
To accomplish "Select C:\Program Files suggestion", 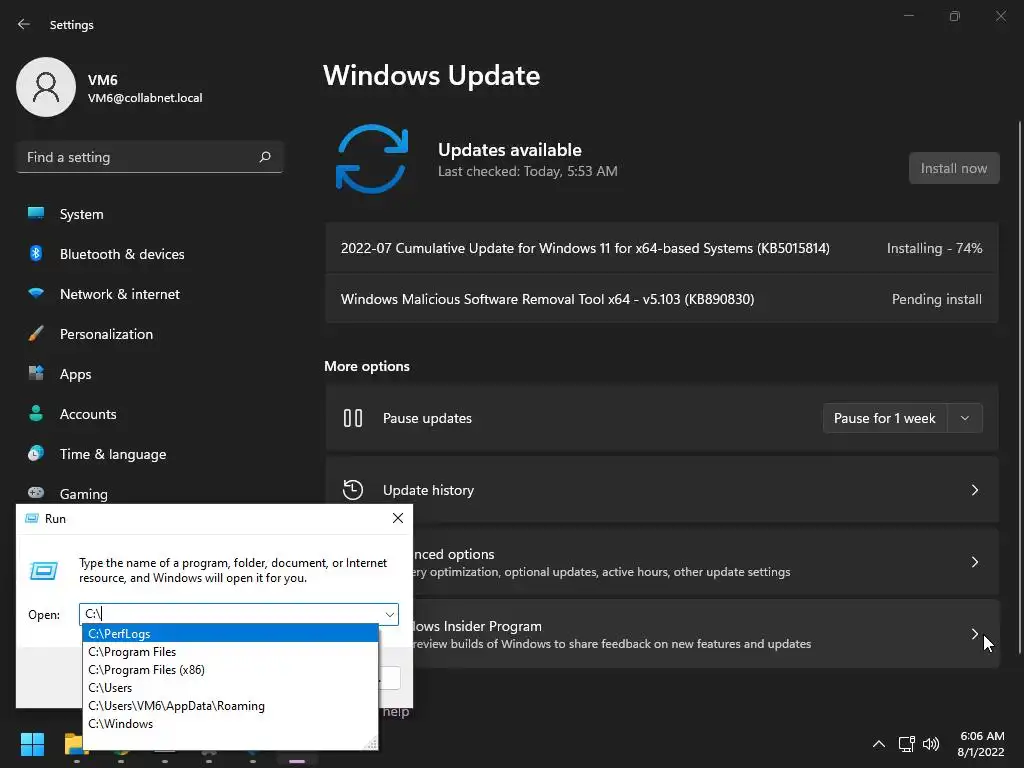I will (x=231, y=652).
